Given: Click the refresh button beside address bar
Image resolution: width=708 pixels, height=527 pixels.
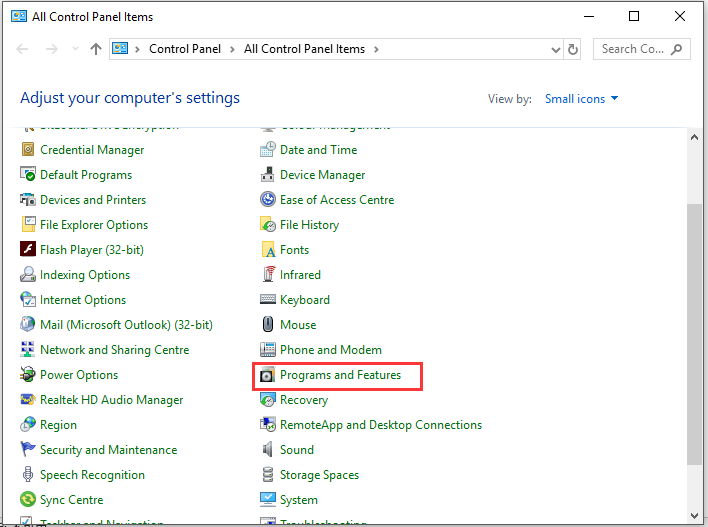Looking at the screenshot, I should click(573, 49).
